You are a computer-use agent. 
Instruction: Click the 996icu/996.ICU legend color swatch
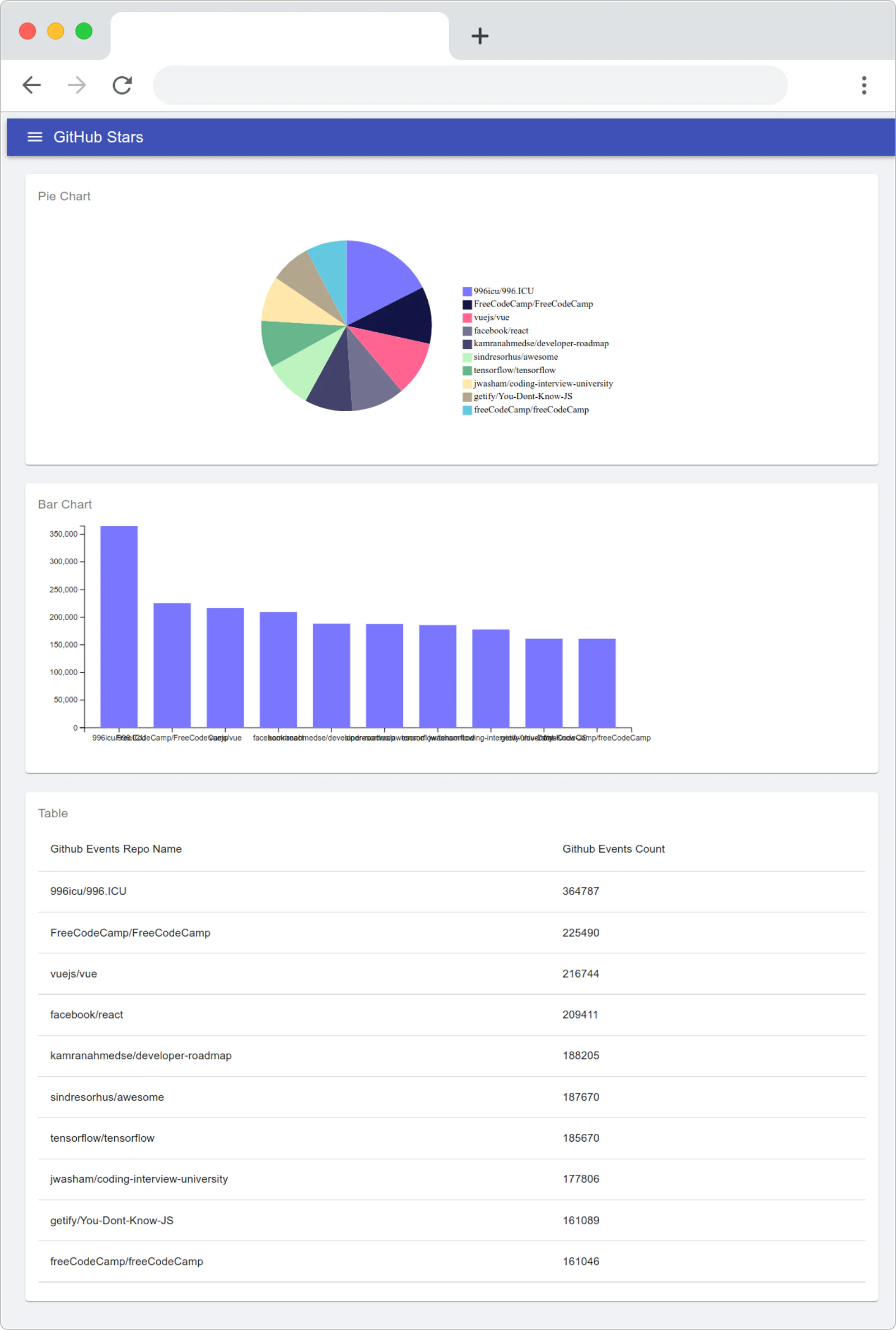(467, 291)
